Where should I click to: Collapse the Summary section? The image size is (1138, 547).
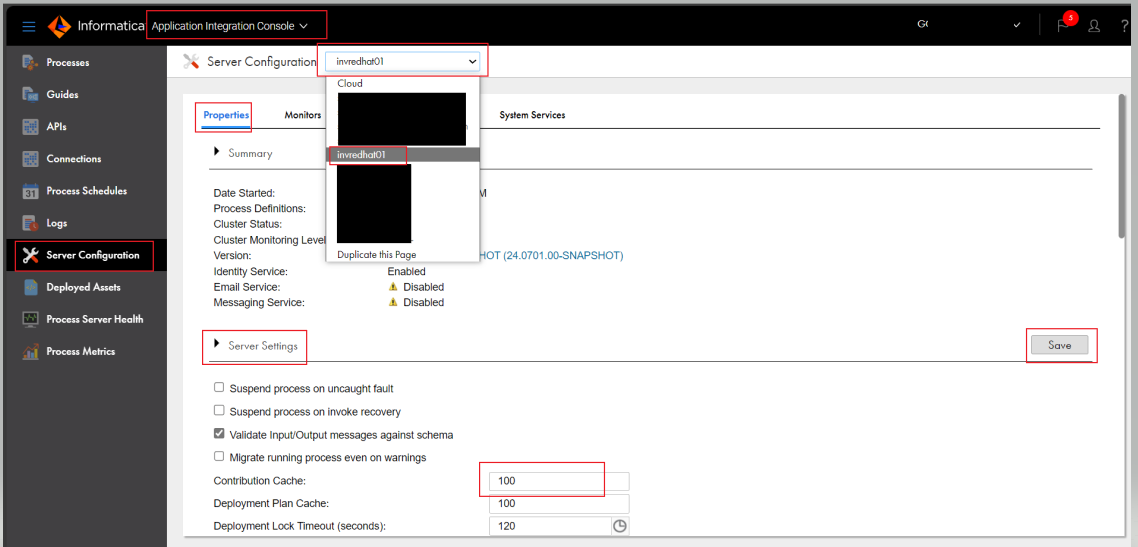pos(216,152)
